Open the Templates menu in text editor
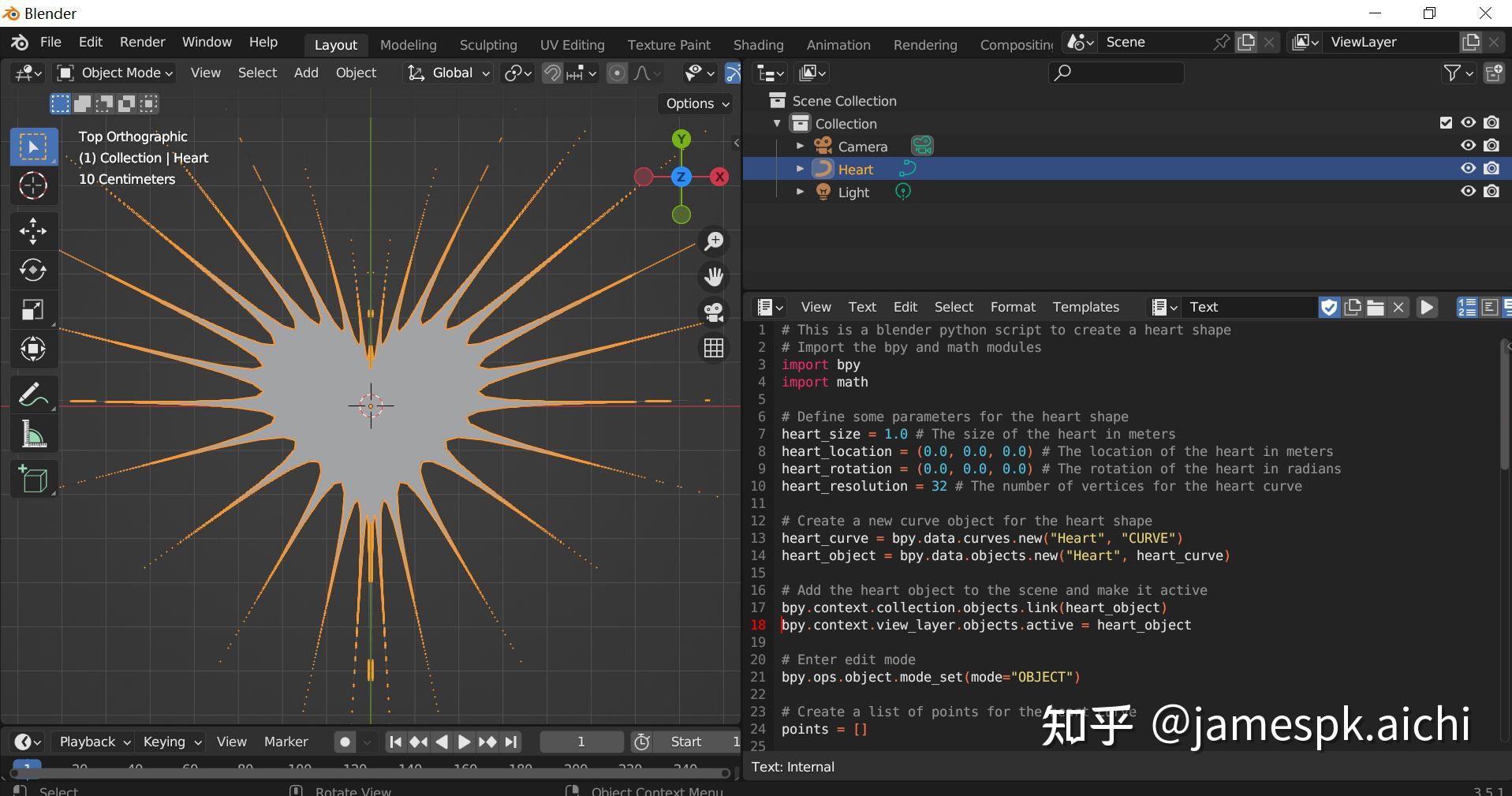 click(1085, 307)
